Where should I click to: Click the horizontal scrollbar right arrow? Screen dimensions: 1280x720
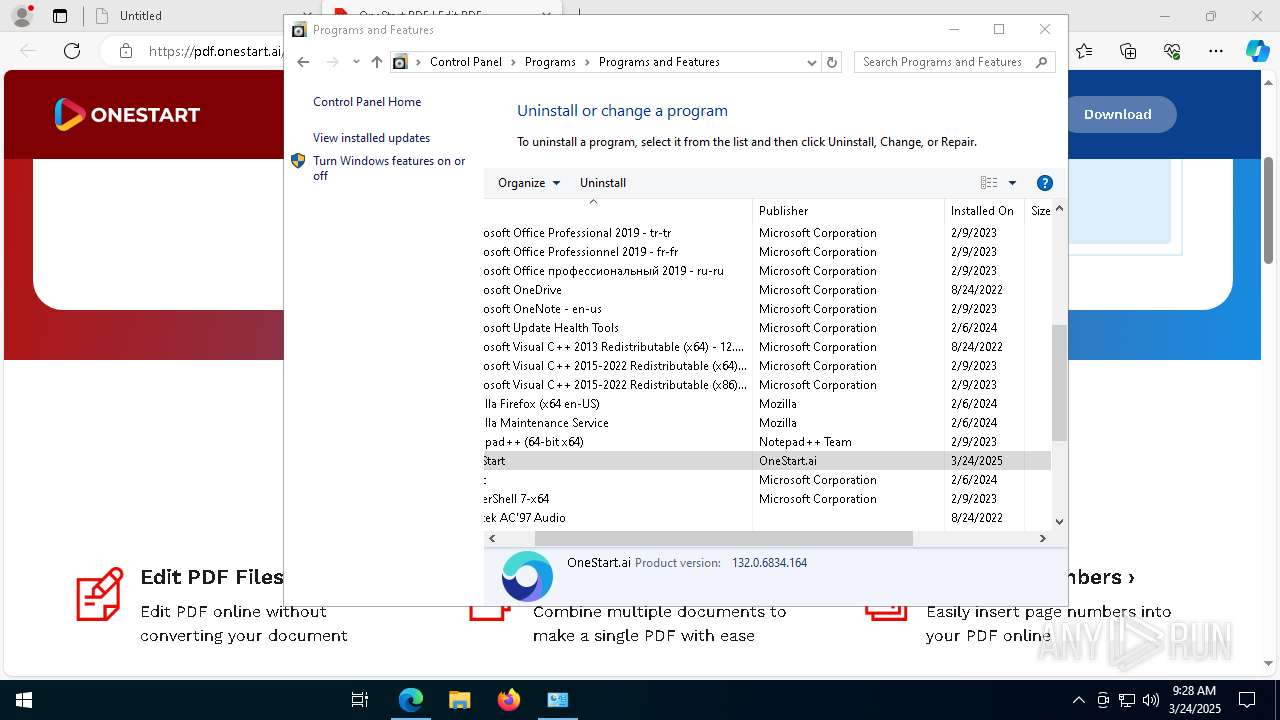tap(1042, 538)
